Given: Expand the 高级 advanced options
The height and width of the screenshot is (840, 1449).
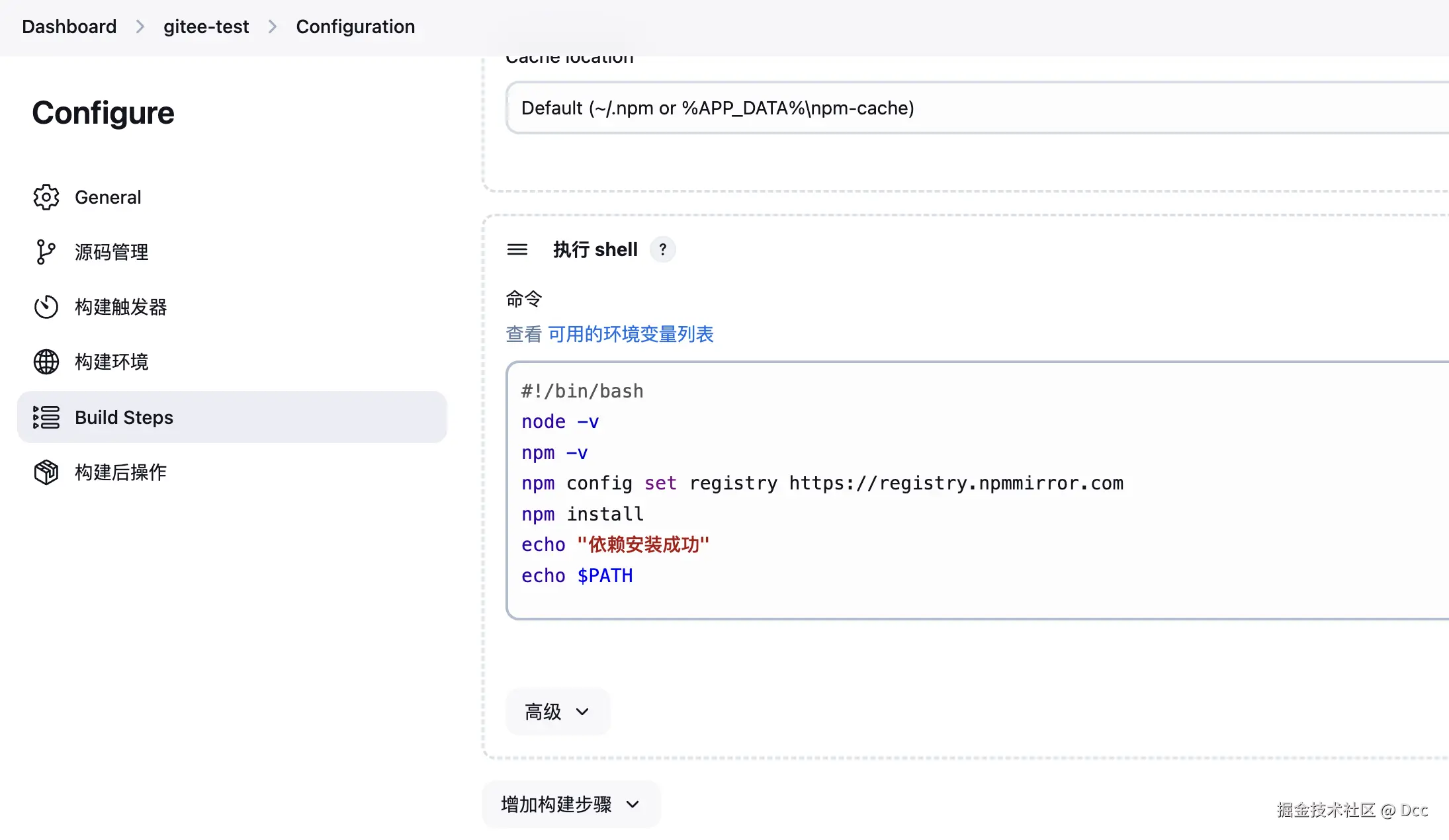Looking at the screenshot, I should (x=557, y=712).
